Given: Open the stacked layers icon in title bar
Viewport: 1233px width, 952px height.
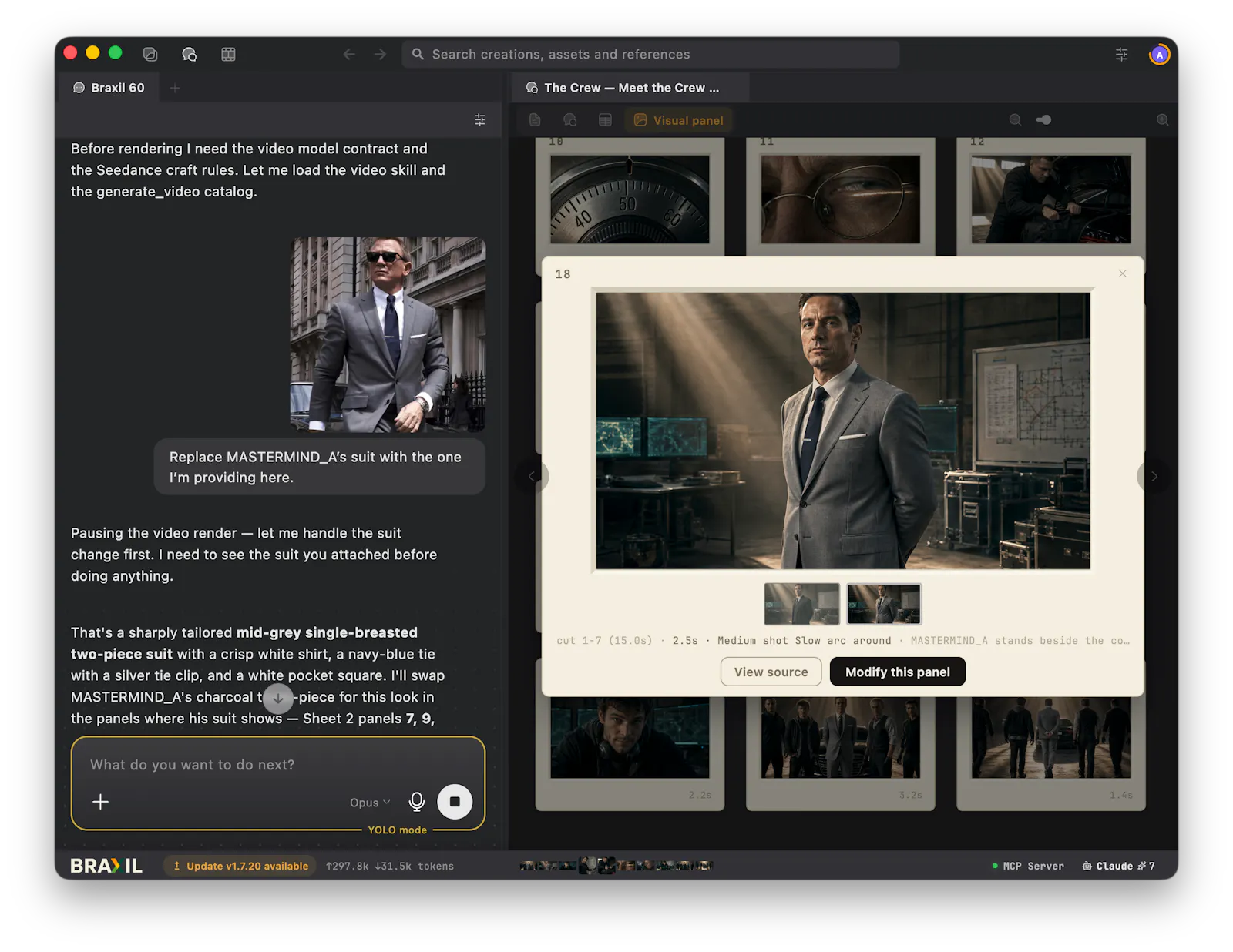Looking at the screenshot, I should 150,54.
